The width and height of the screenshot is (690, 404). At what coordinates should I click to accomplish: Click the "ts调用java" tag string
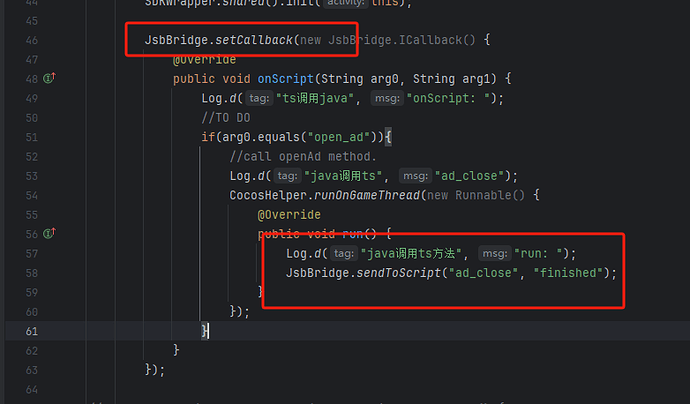coord(315,98)
